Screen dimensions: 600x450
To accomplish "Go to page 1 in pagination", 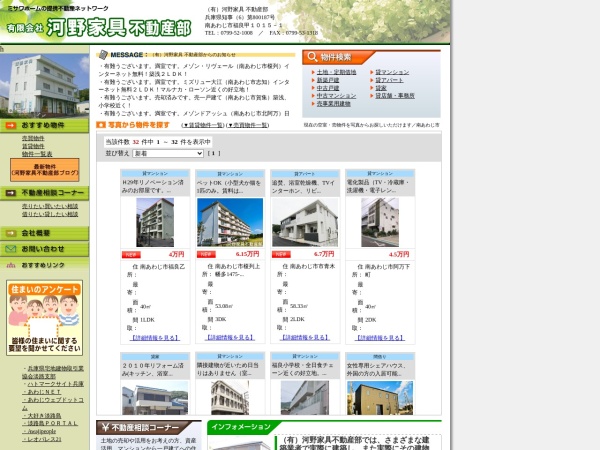I will [x=214, y=153].
